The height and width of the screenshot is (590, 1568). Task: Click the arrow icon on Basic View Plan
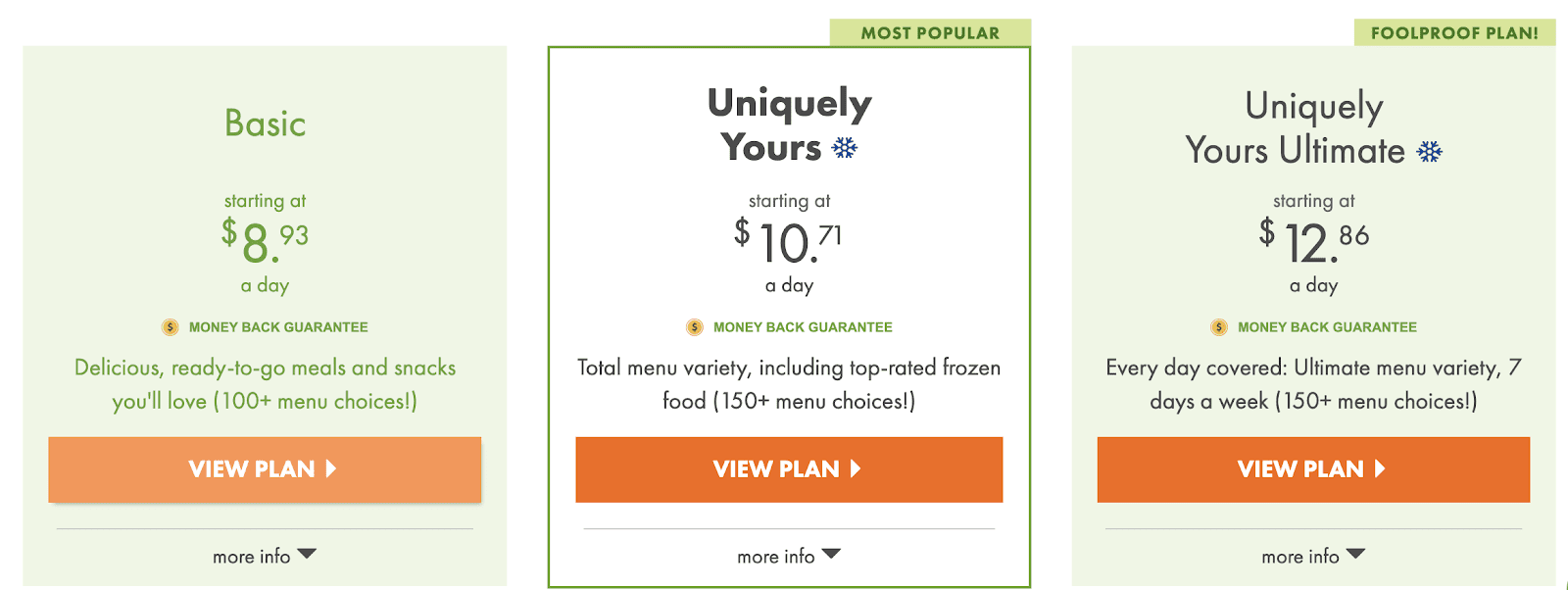click(x=331, y=468)
